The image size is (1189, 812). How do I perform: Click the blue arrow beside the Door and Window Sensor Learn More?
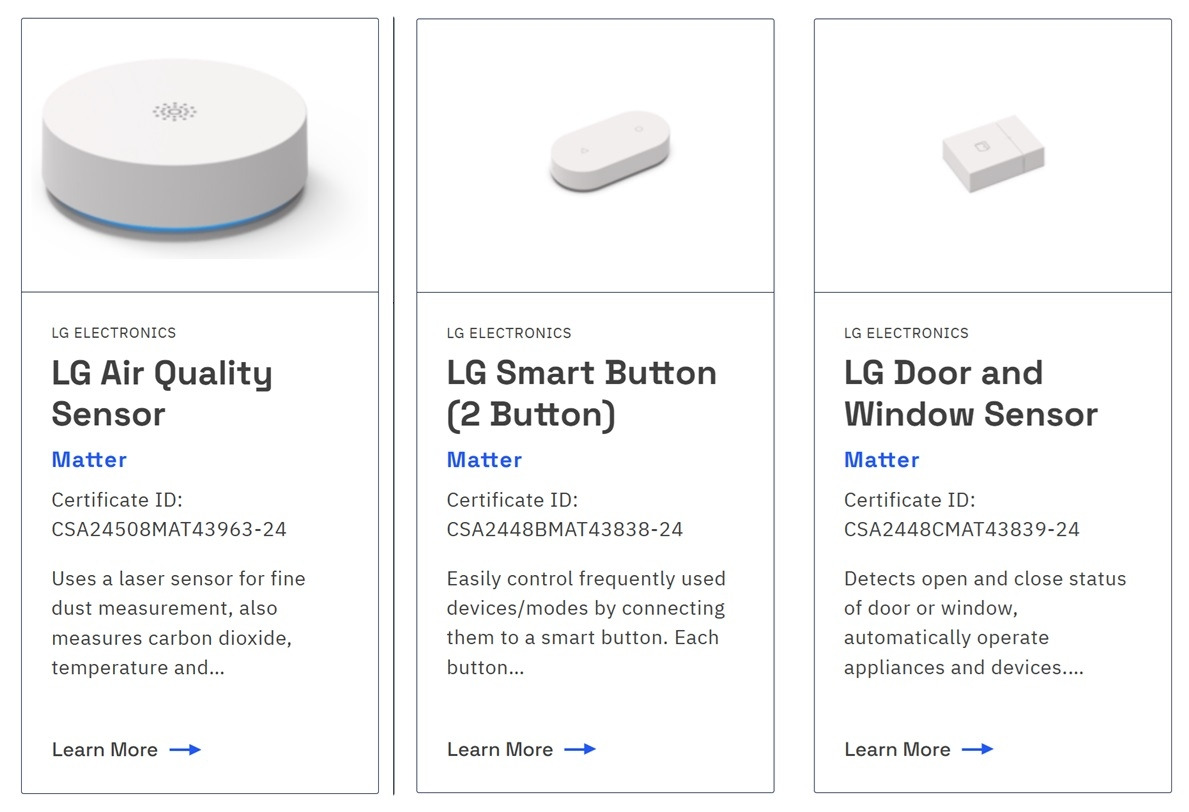977,749
